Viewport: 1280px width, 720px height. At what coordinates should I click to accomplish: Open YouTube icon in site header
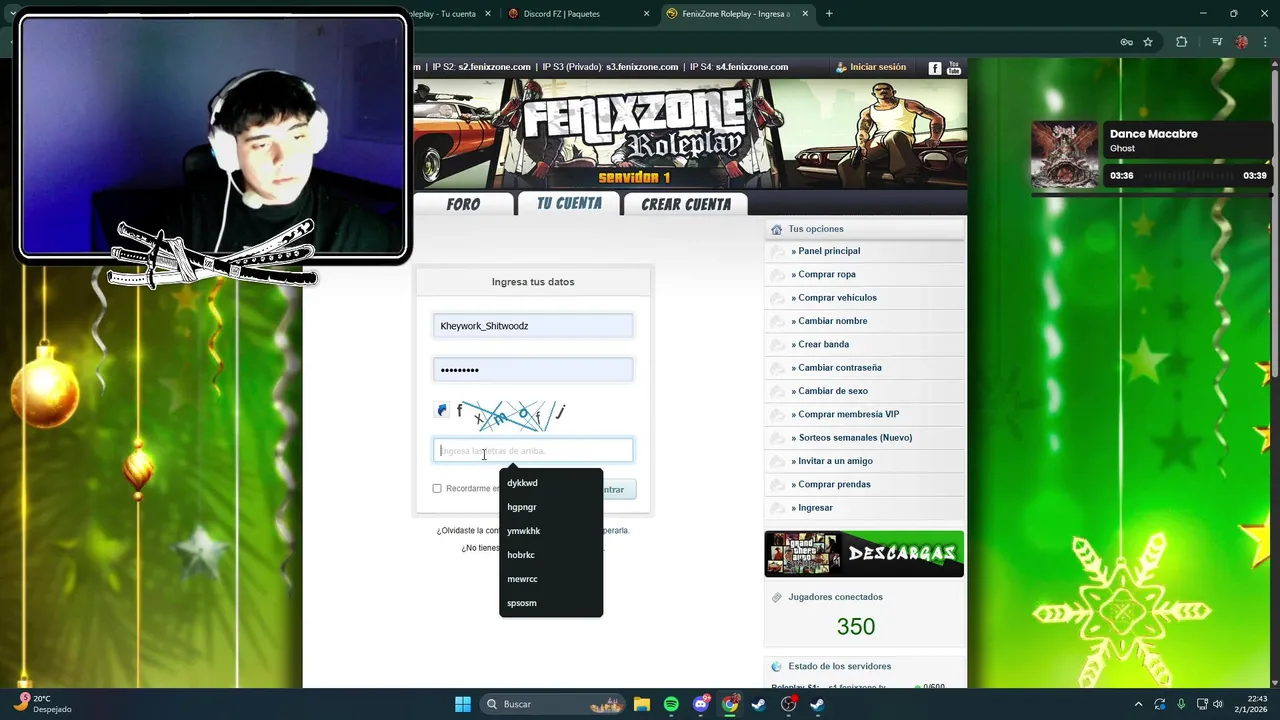coord(954,68)
